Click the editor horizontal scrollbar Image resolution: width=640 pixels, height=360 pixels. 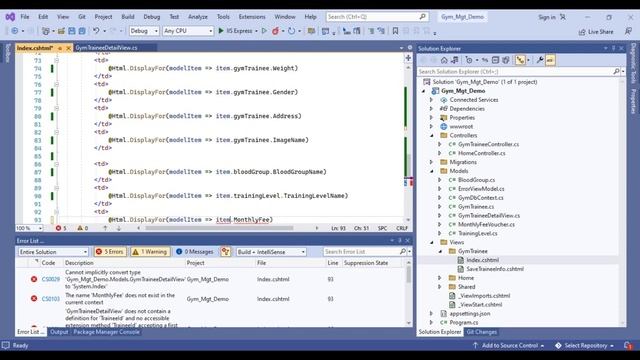pyautogui.click(x=219, y=228)
